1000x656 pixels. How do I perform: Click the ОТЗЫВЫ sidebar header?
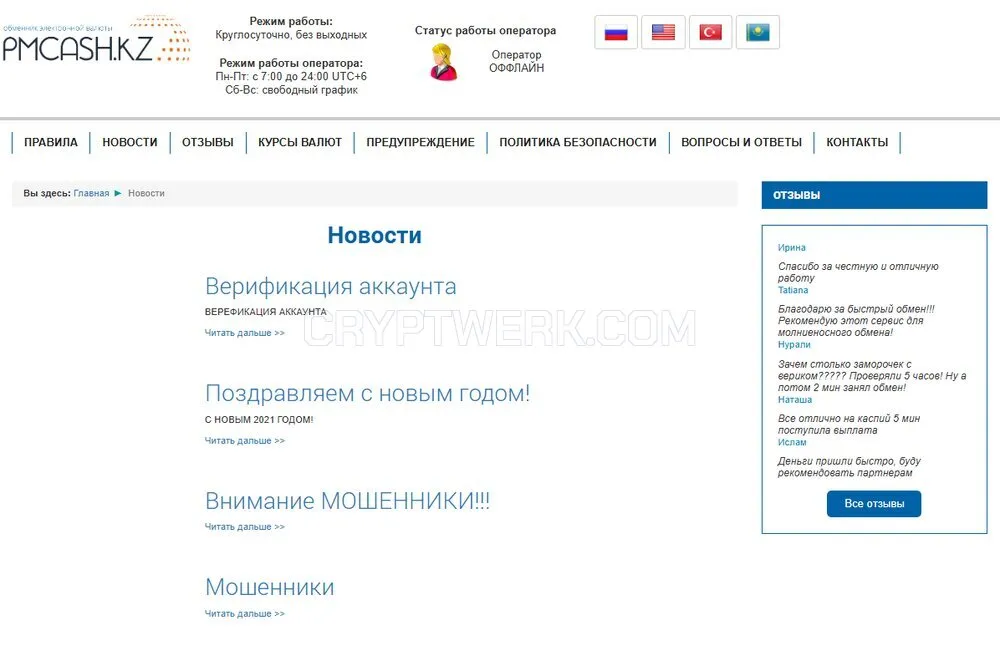[x=874, y=195]
